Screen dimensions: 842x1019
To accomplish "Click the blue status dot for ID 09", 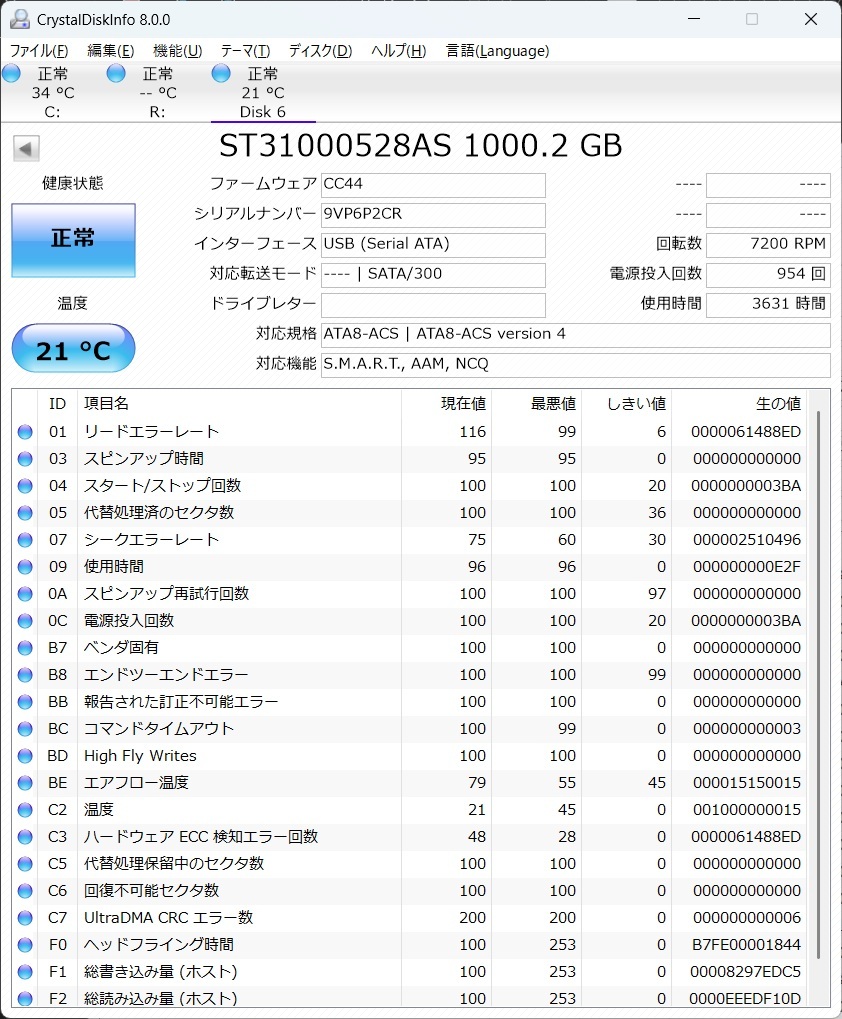I will click(x=25, y=567).
